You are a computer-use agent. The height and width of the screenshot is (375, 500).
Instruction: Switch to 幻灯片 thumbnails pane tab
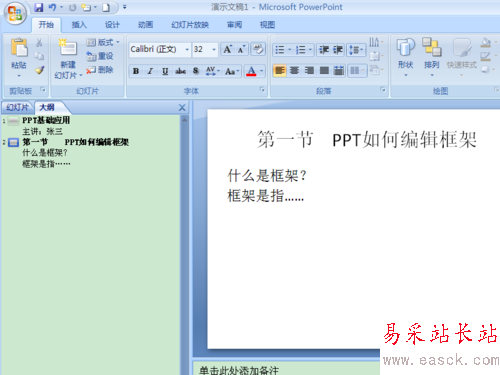click(17, 107)
